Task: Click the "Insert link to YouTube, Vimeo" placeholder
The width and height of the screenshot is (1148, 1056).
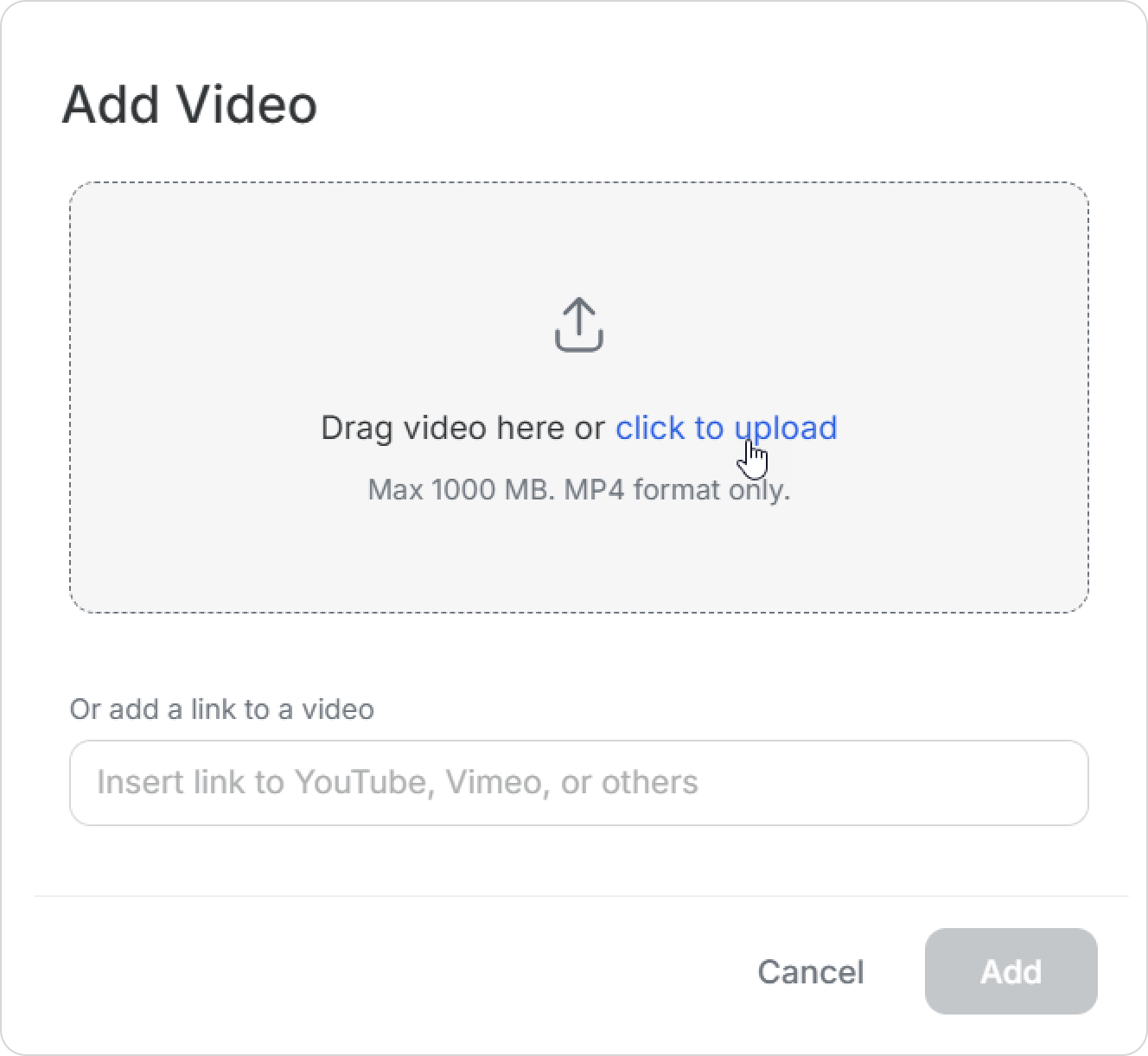Action: (397, 782)
